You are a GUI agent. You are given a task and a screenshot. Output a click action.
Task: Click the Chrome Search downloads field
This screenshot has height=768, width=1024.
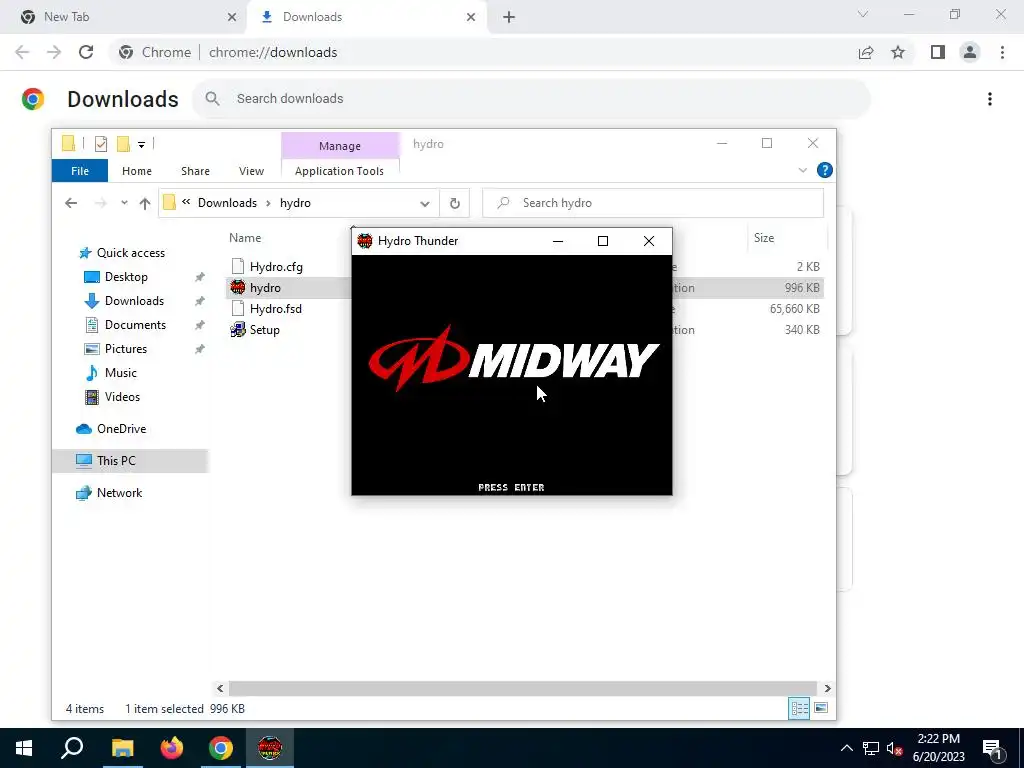531,99
